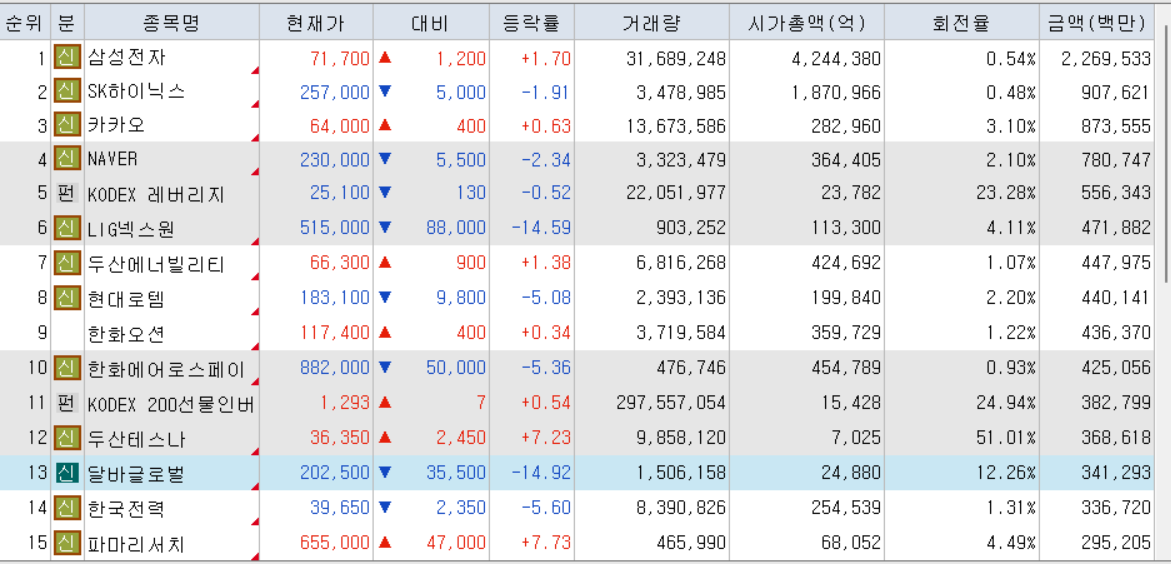Sort by the 등락률 column header
1171x564 pixels.
pyautogui.click(x=532, y=22)
